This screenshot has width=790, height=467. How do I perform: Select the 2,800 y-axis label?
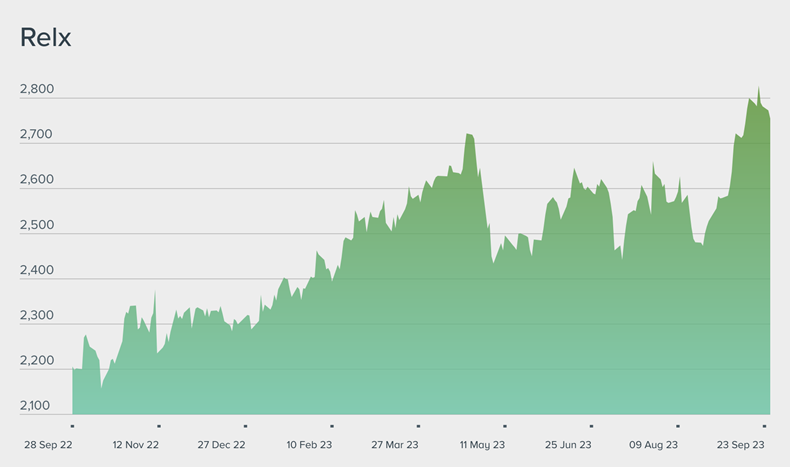click(37, 89)
